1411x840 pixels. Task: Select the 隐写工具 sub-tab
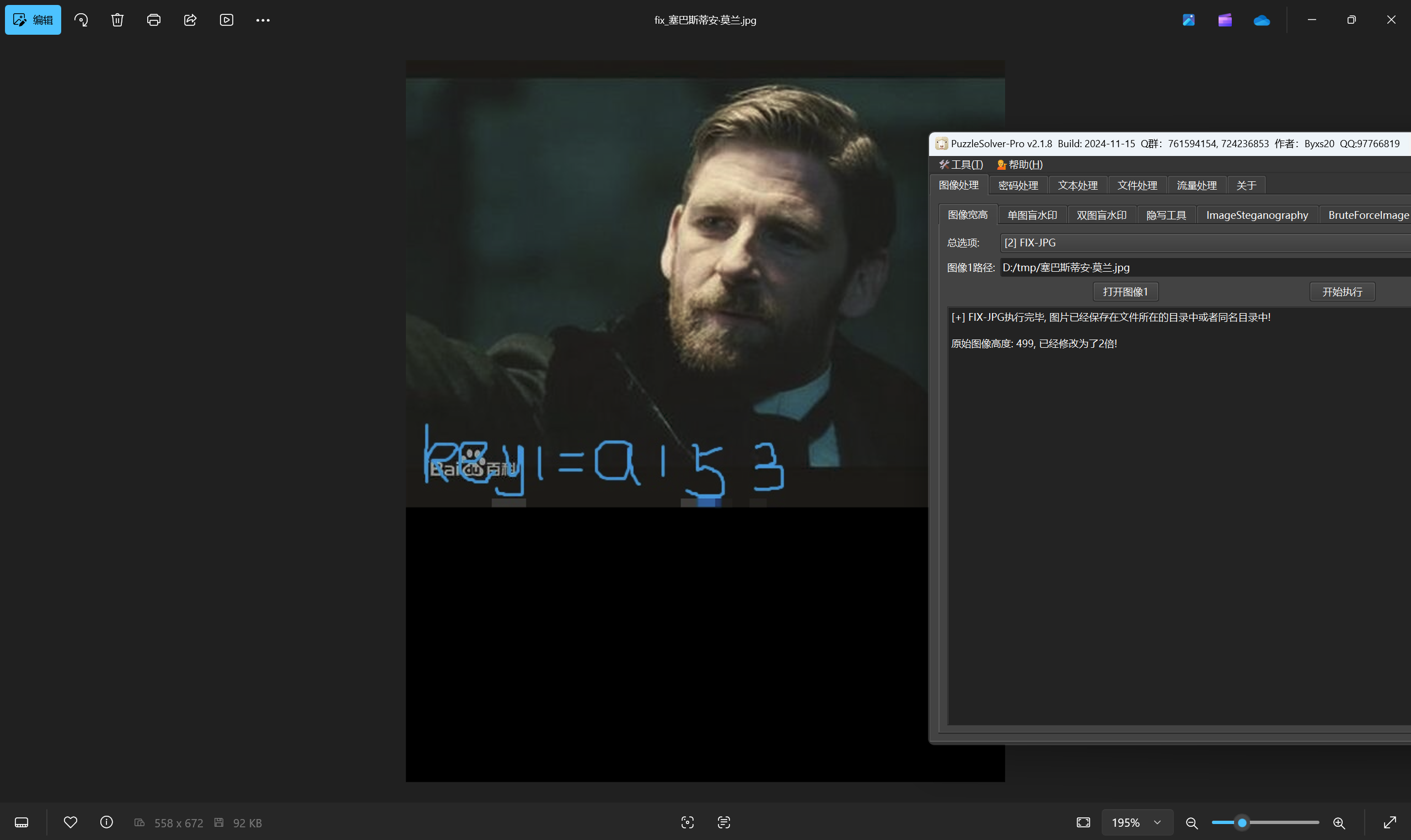pos(1166,215)
